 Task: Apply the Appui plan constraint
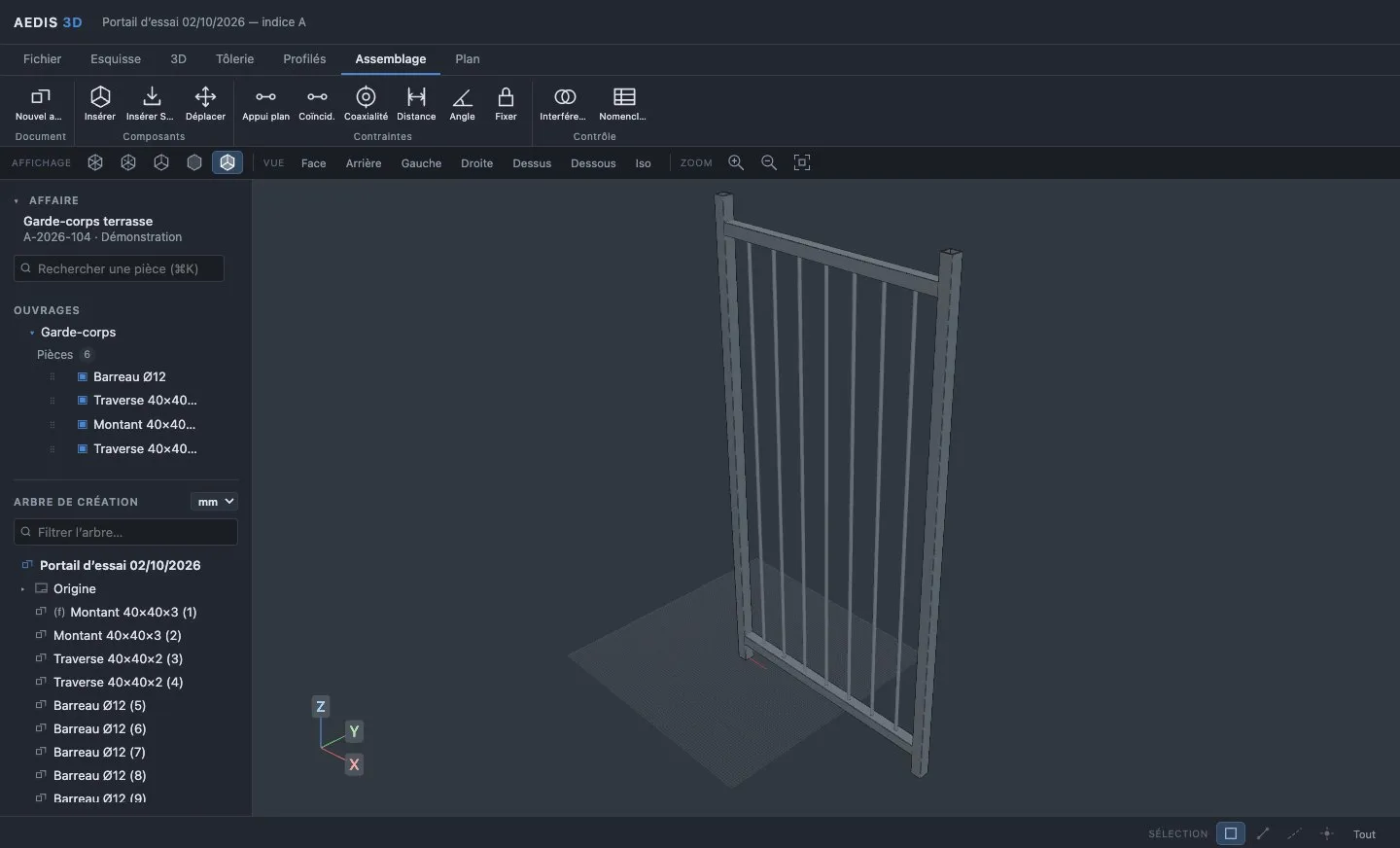click(x=265, y=103)
